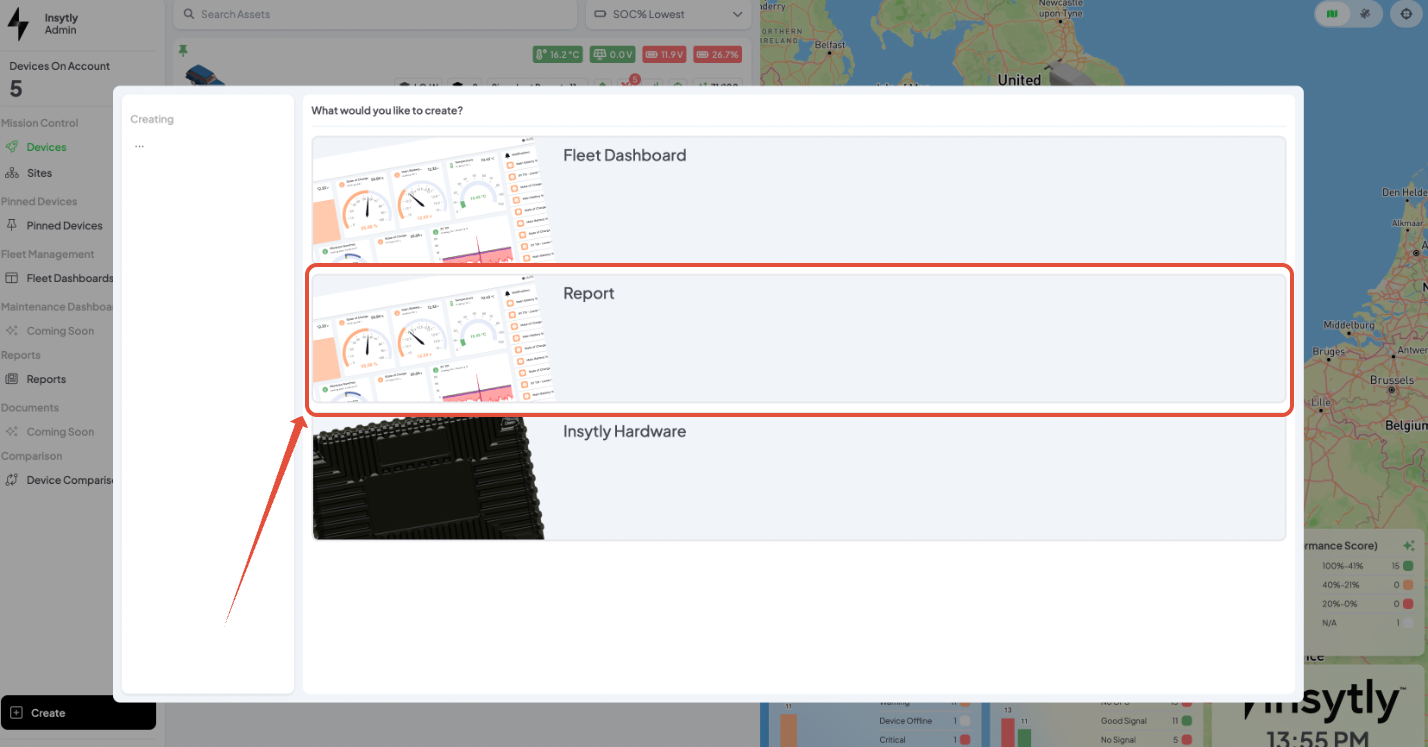
Task: Click the orange 40%-21% legend swatch
Action: pyautogui.click(x=1408, y=585)
